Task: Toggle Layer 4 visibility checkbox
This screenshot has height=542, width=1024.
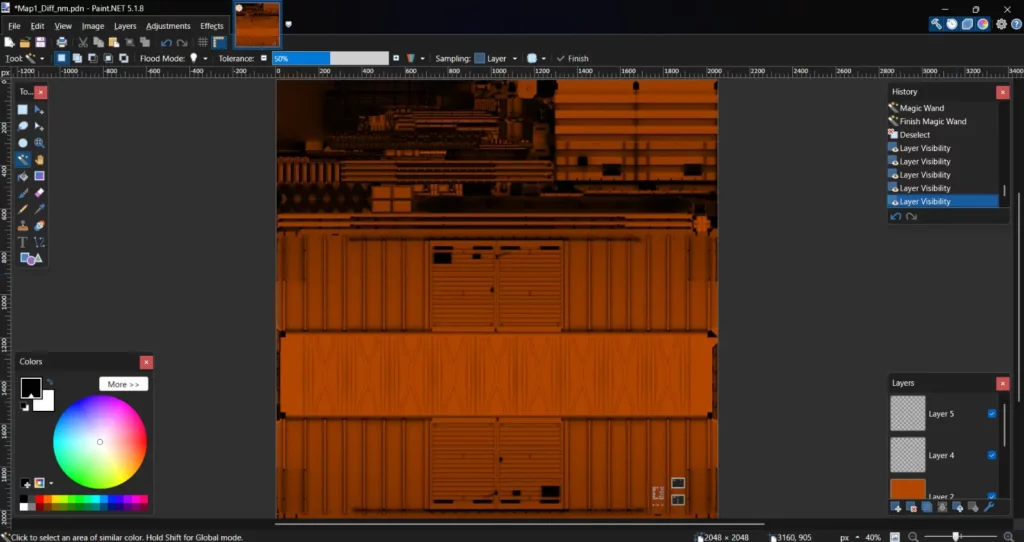Action: (992, 455)
